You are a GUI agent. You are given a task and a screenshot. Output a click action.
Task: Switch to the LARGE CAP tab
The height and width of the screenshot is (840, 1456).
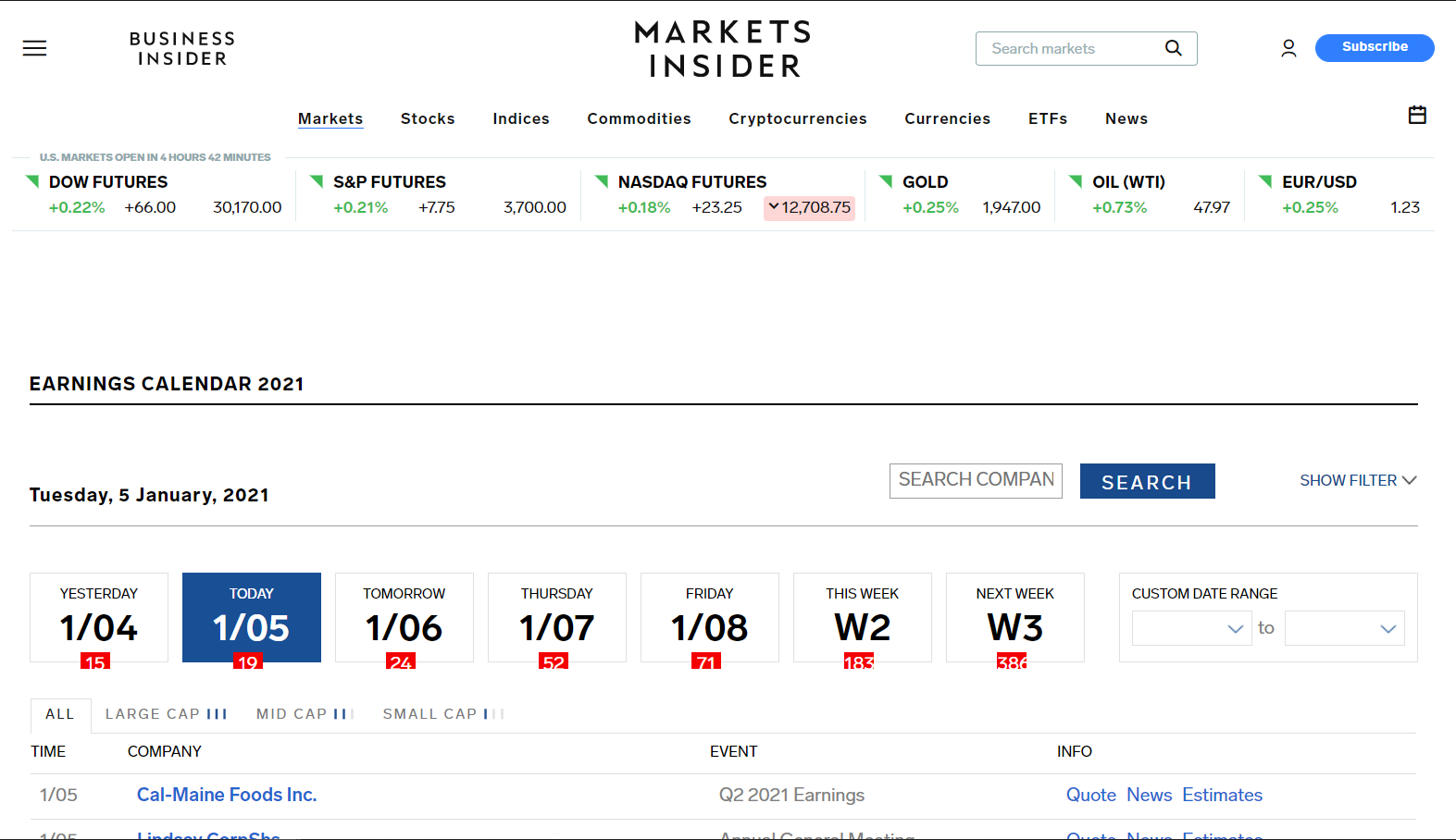point(166,714)
